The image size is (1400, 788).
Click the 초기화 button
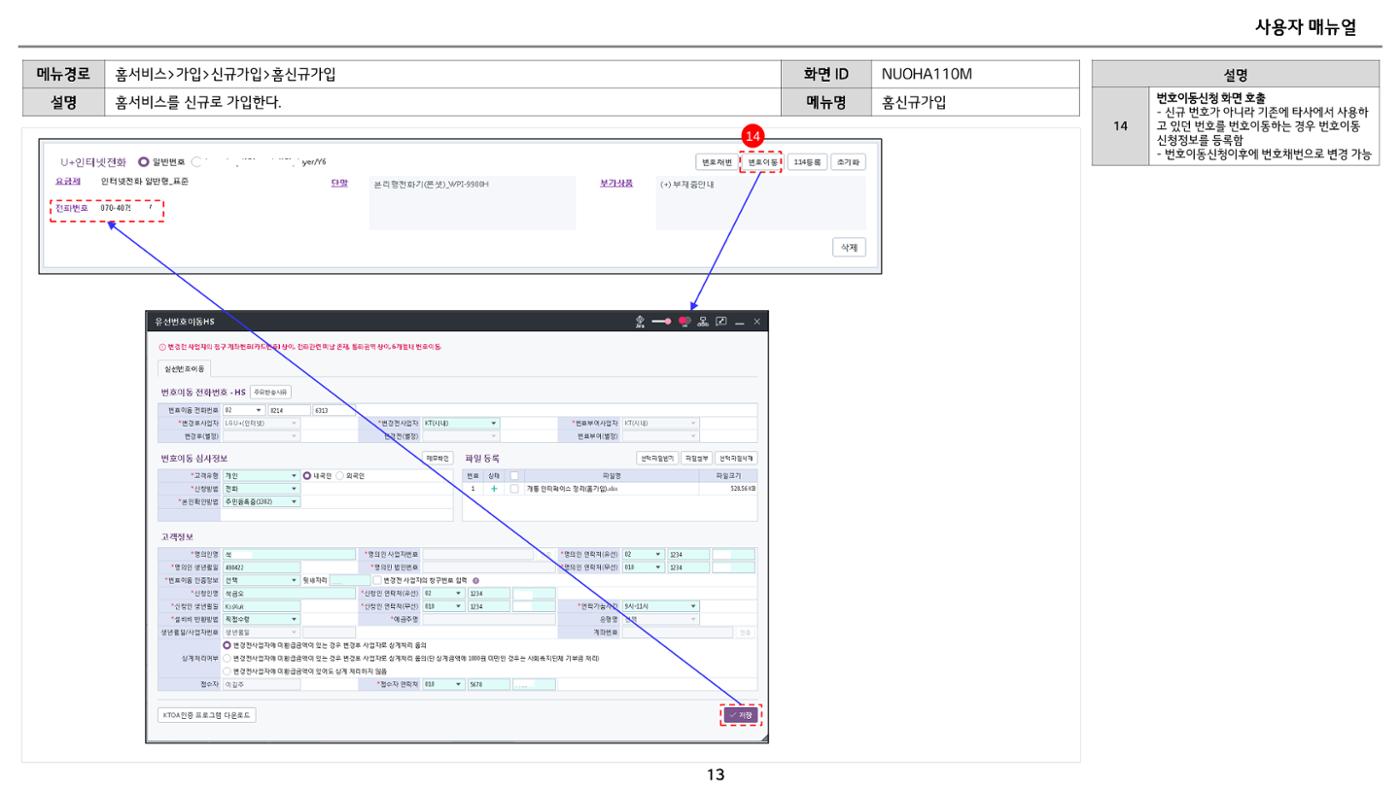click(848, 162)
